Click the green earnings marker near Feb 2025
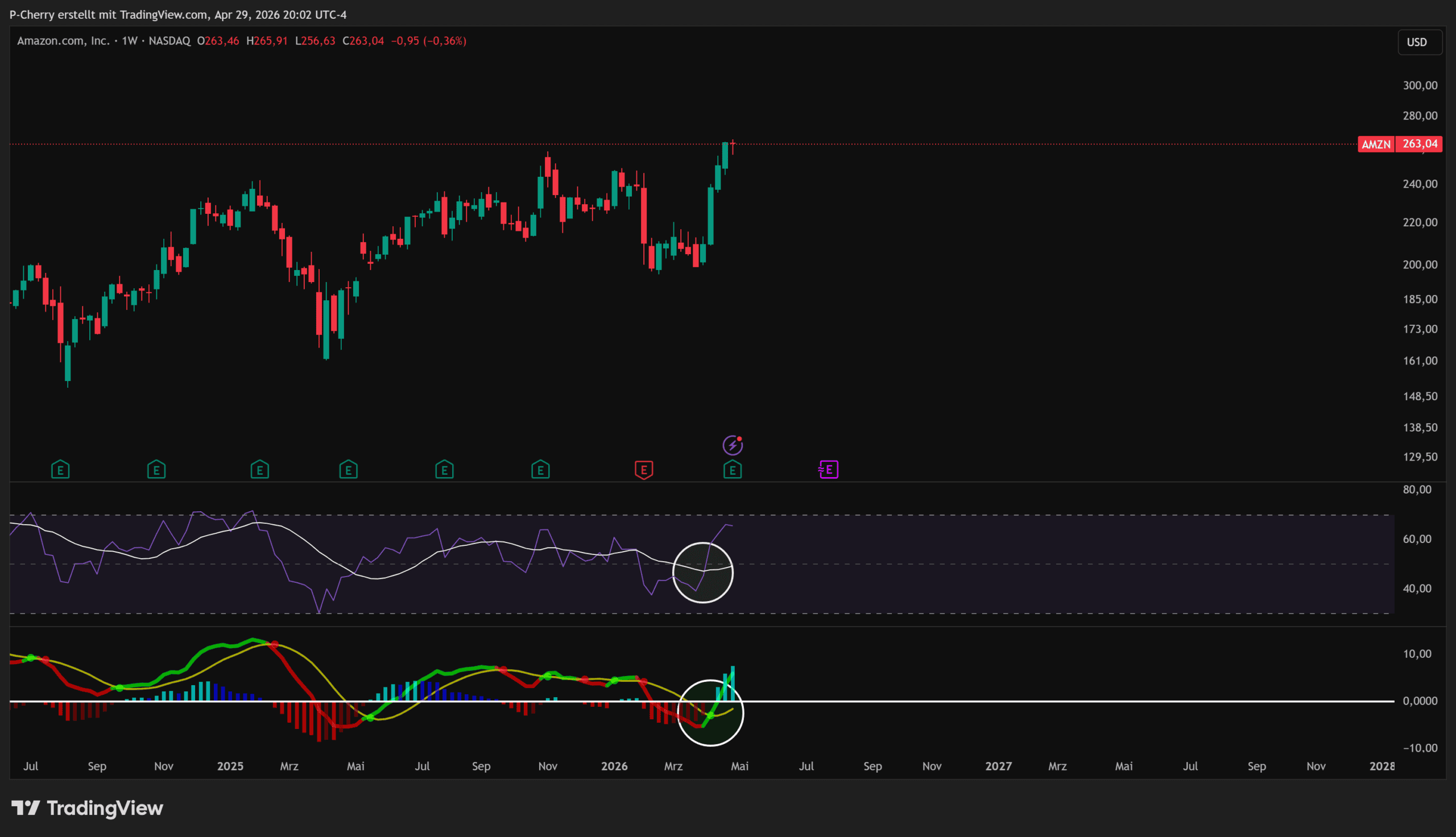 tap(260, 470)
